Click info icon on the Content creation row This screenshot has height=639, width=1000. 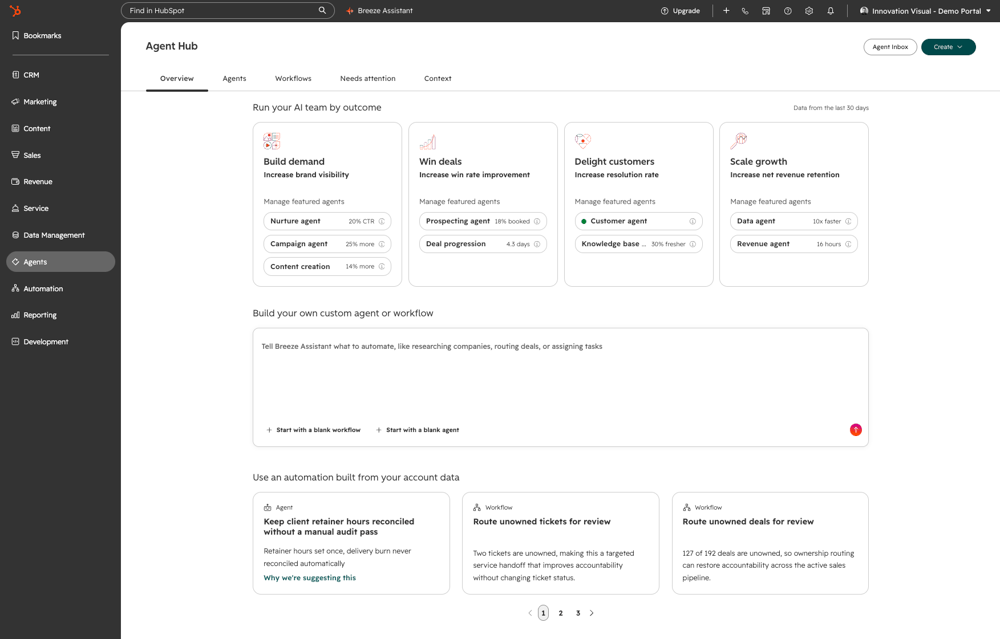tap(381, 267)
